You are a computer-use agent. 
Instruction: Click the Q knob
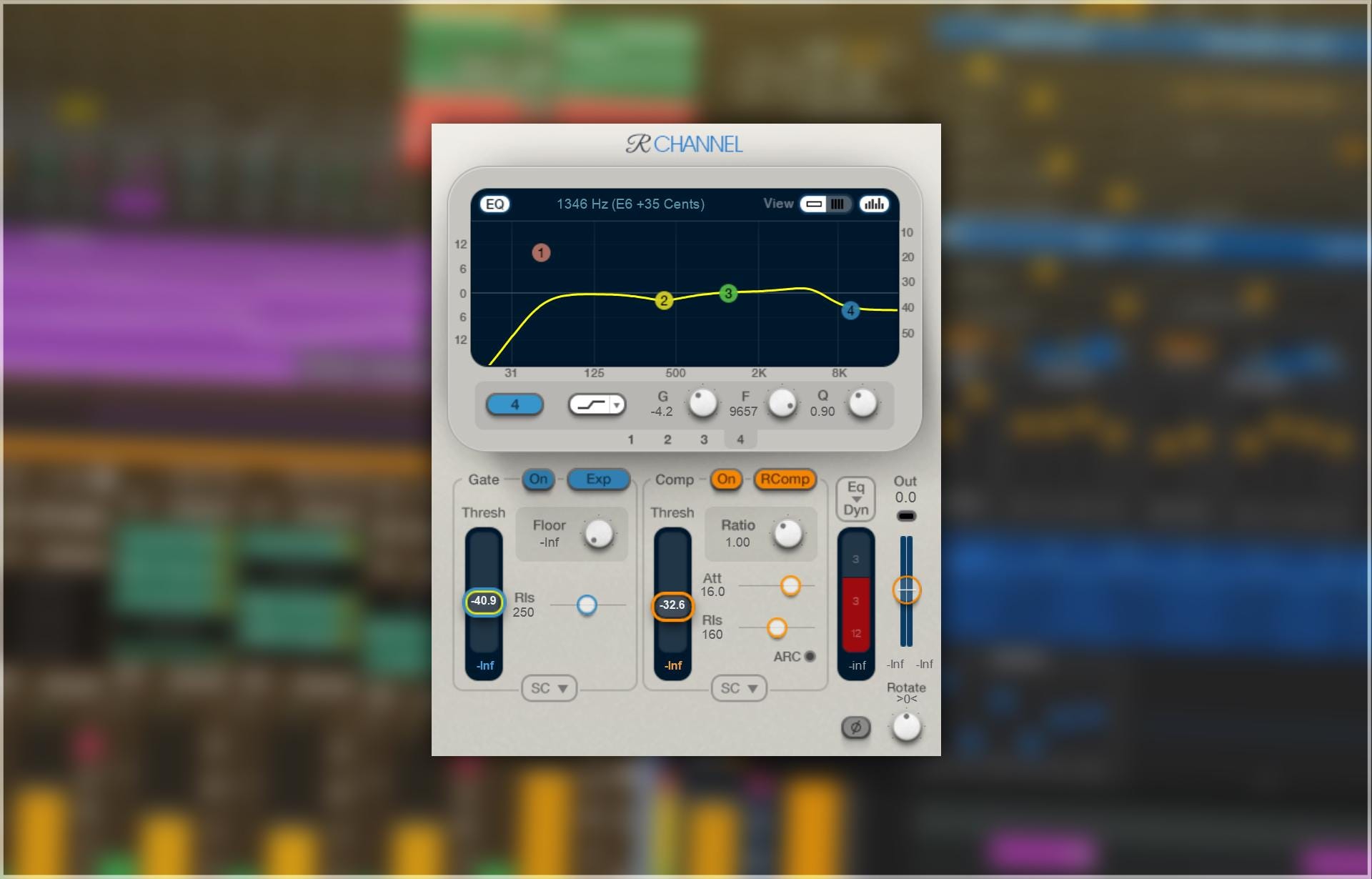coord(863,403)
